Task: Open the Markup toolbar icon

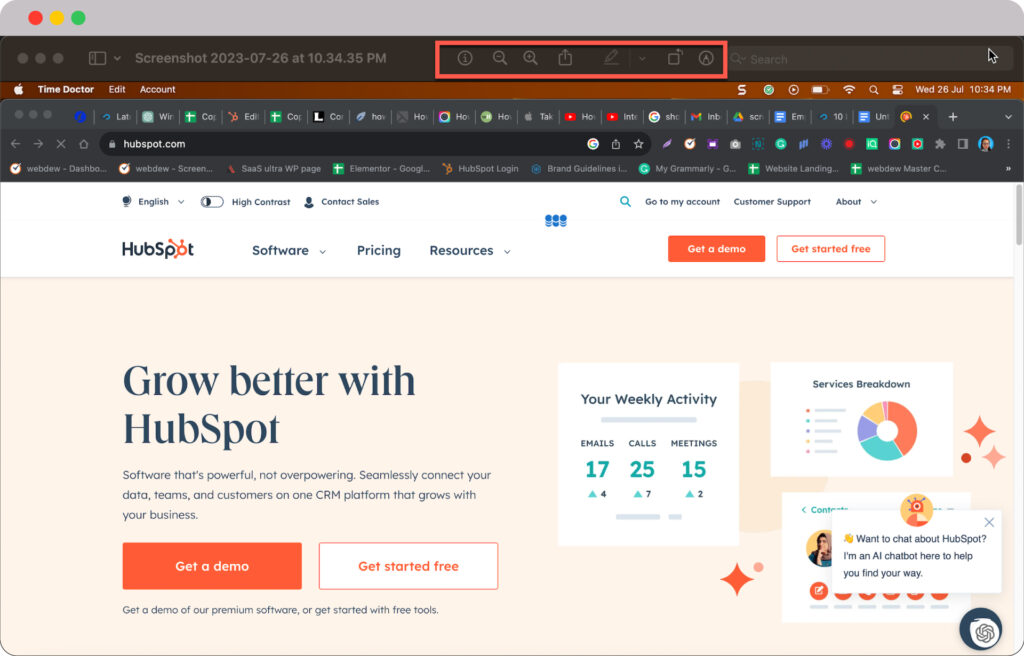Action: (x=706, y=59)
